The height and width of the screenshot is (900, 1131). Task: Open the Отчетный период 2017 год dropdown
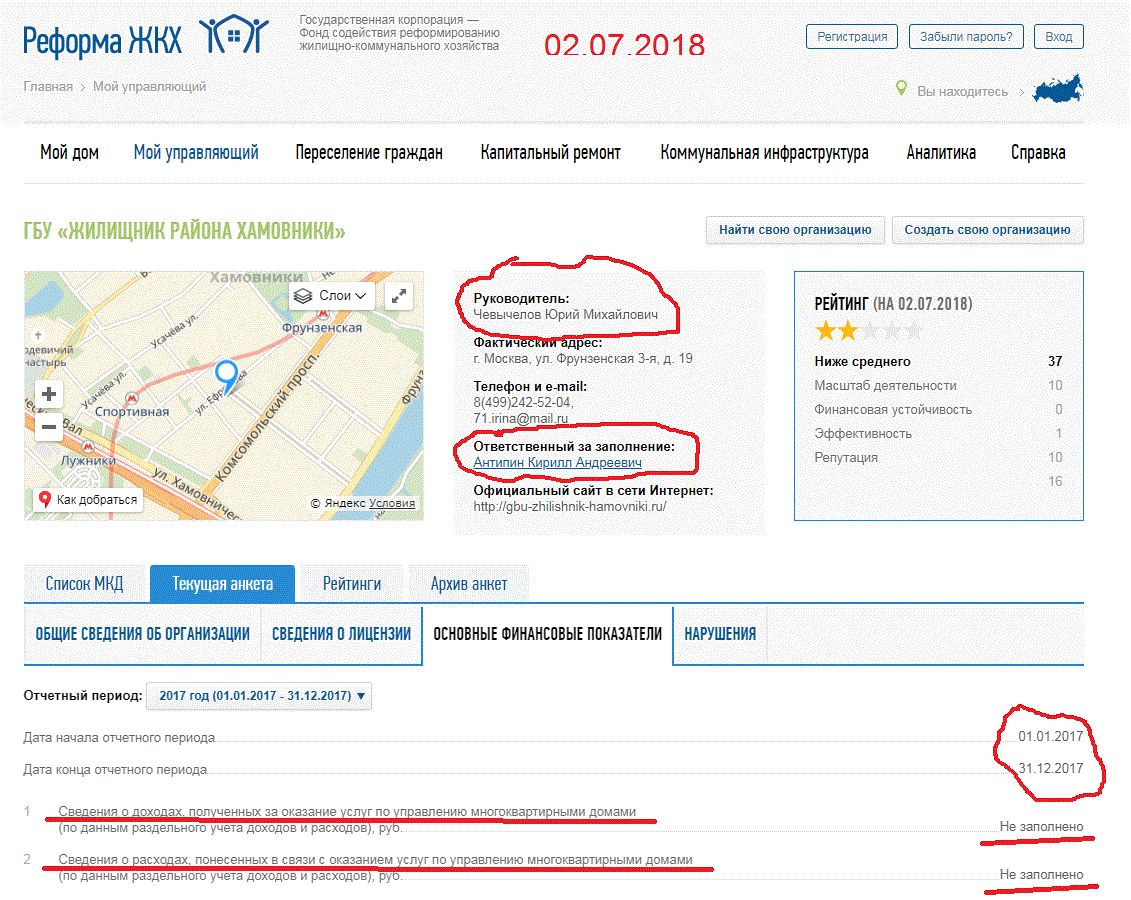pyautogui.click(x=259, y=696)
